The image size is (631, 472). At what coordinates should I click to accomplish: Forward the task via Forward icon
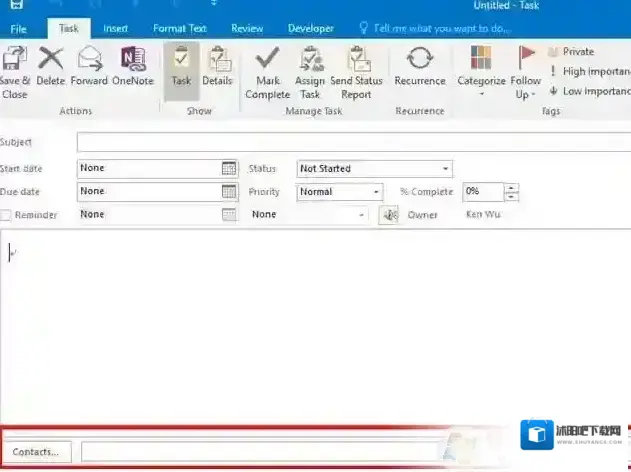pos(89,62)
